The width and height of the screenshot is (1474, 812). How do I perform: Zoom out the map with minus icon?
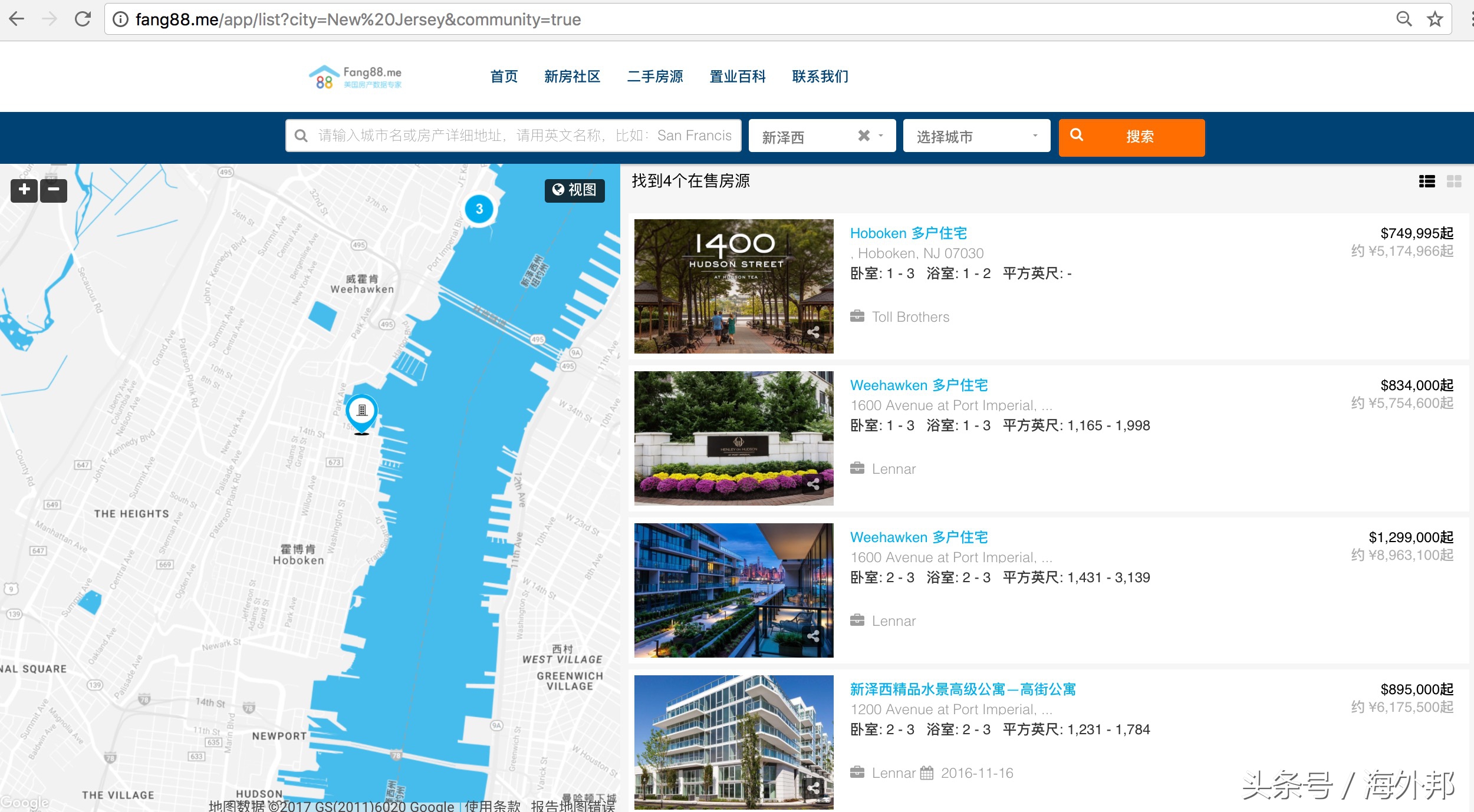pos(54,190)
